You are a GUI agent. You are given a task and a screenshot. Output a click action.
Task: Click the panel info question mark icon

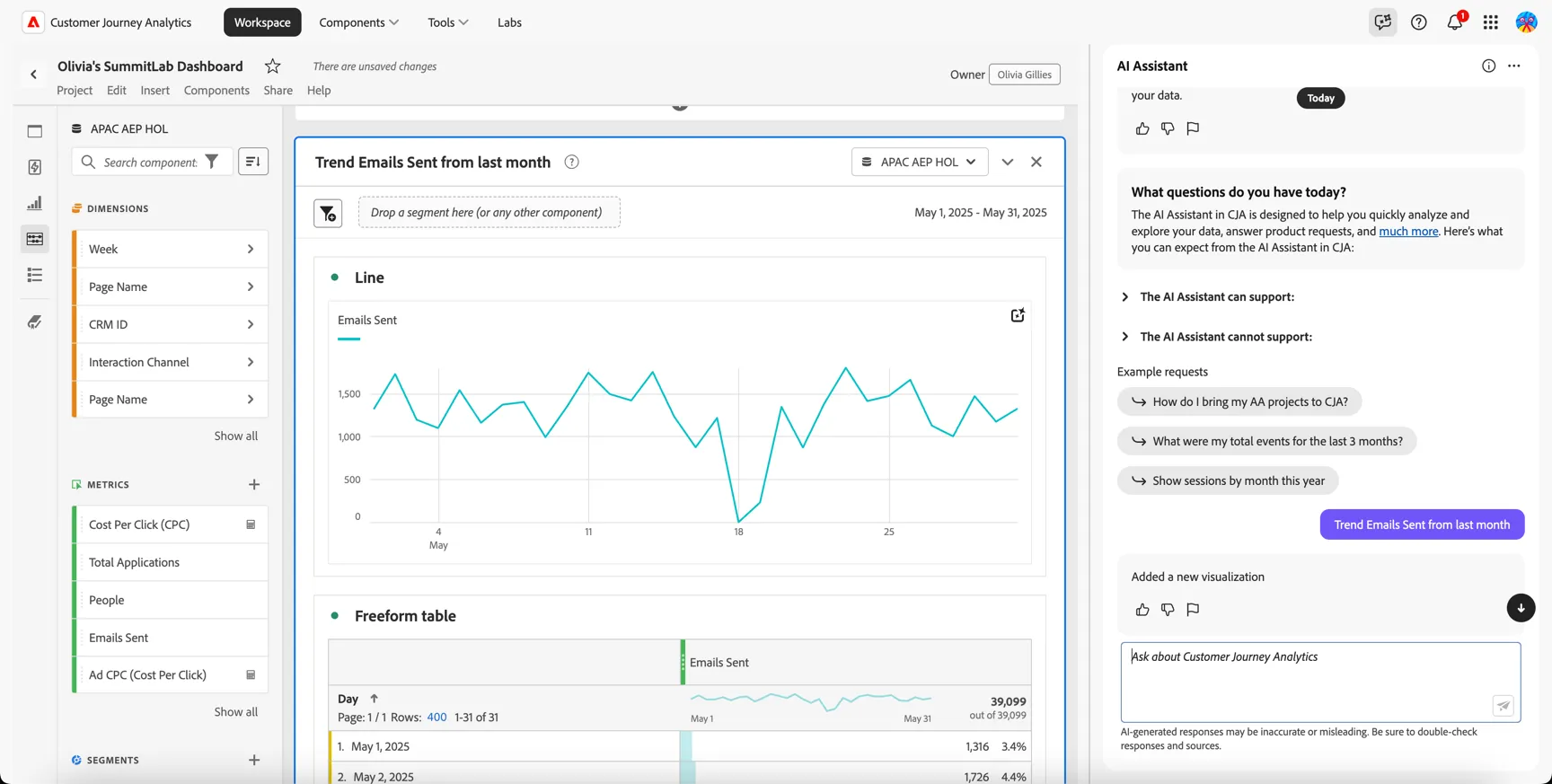[x=571, y=163]
